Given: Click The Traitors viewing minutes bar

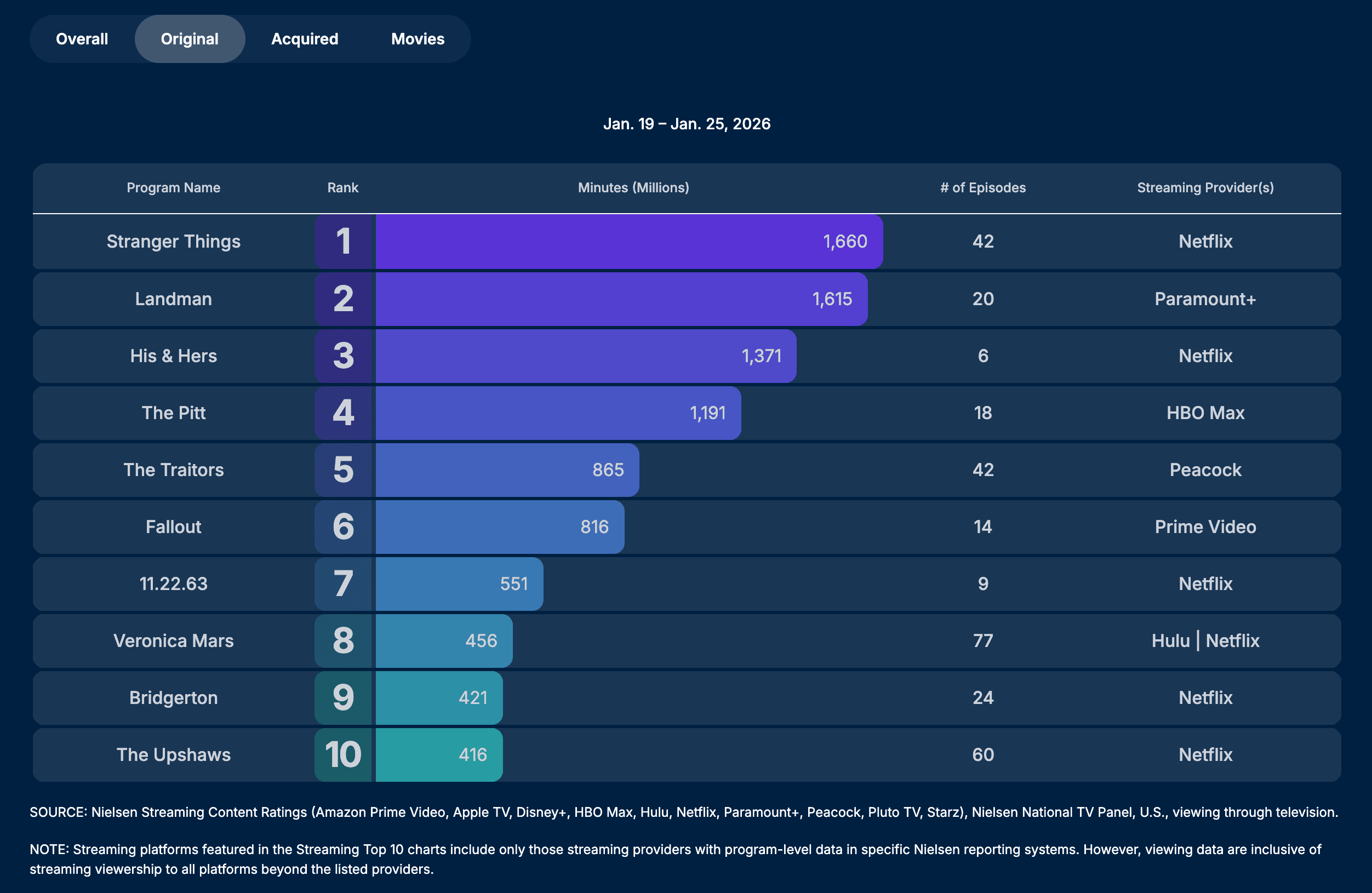Looking at the screenshot, I should (x=507, y=470).
